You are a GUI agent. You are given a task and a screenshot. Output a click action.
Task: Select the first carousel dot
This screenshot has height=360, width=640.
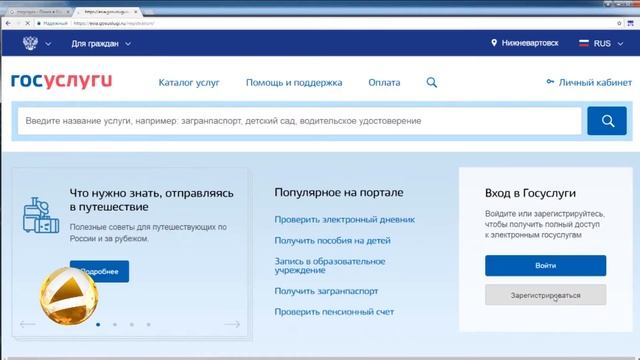point(98,324)
